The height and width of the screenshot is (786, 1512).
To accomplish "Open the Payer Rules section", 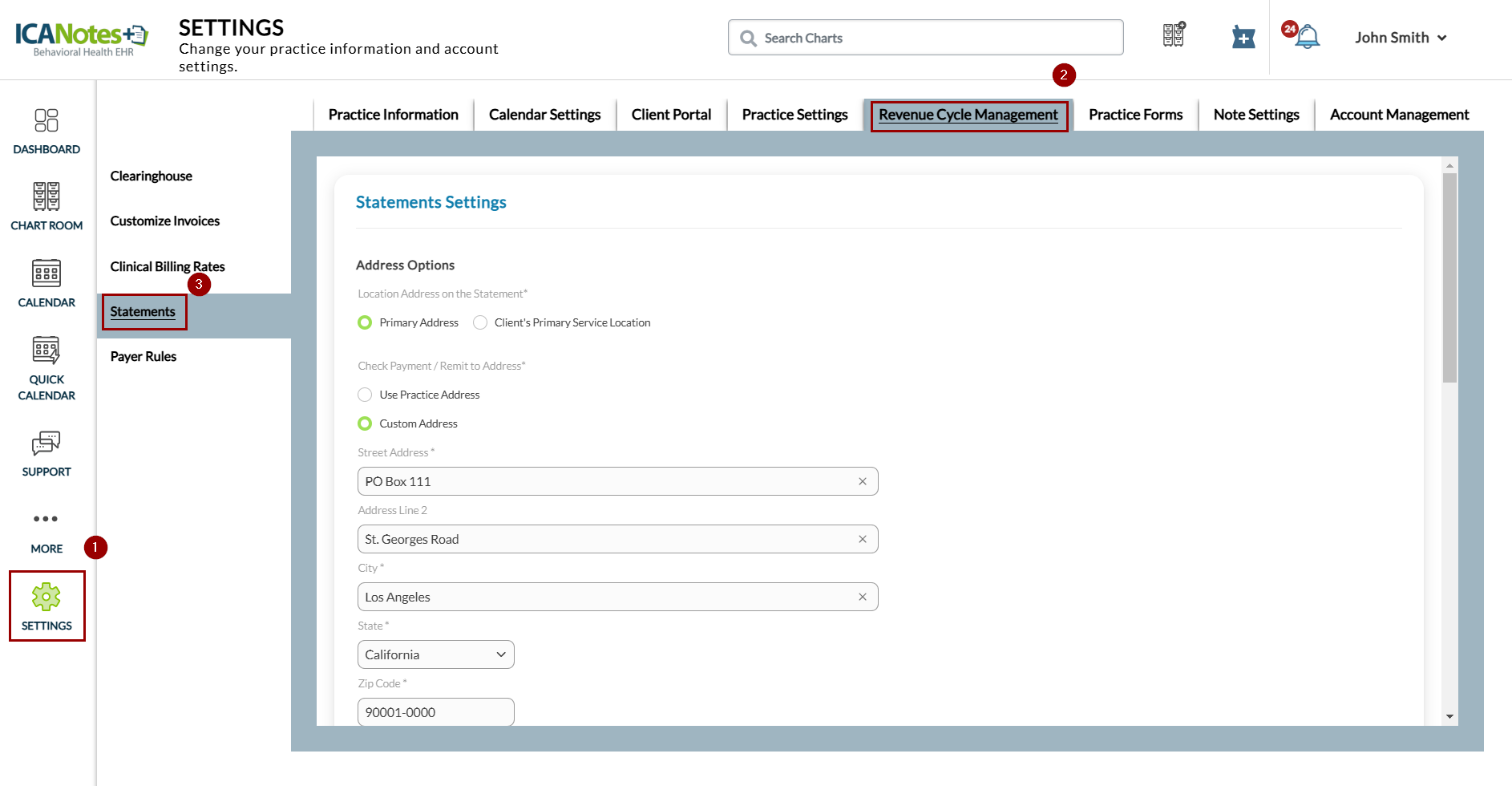I will (x=144, y=356).
